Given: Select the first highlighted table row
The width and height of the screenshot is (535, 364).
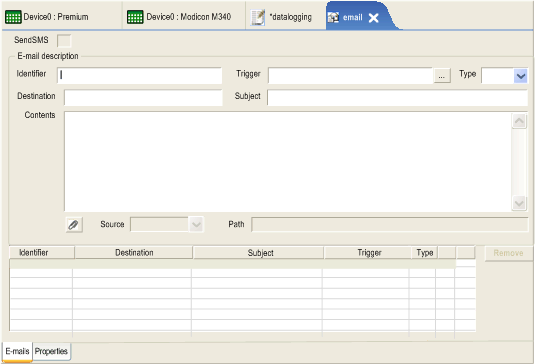Looking at the screenshot, I should [232, 264].
